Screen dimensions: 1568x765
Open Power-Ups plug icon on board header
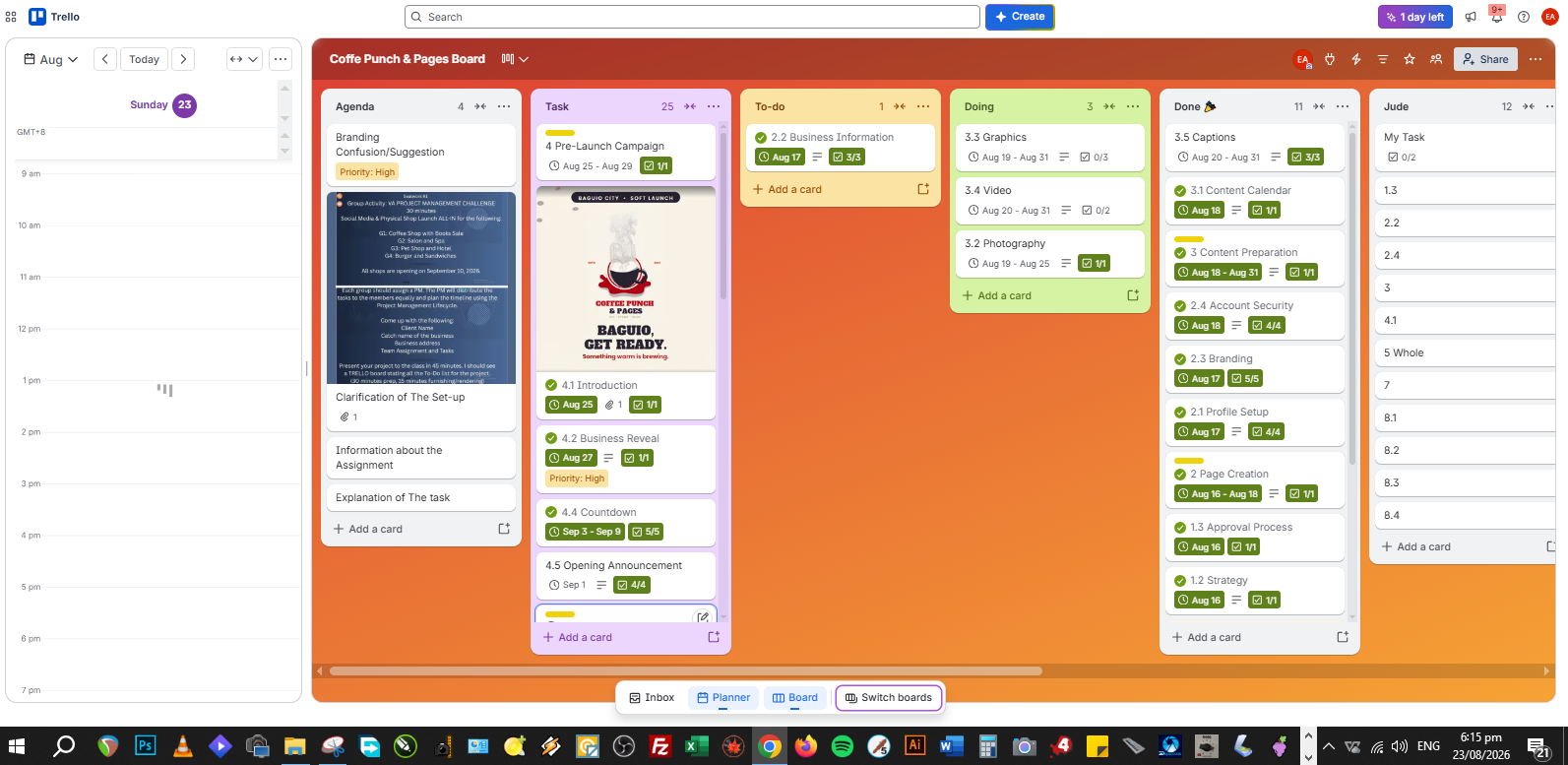1330,59
